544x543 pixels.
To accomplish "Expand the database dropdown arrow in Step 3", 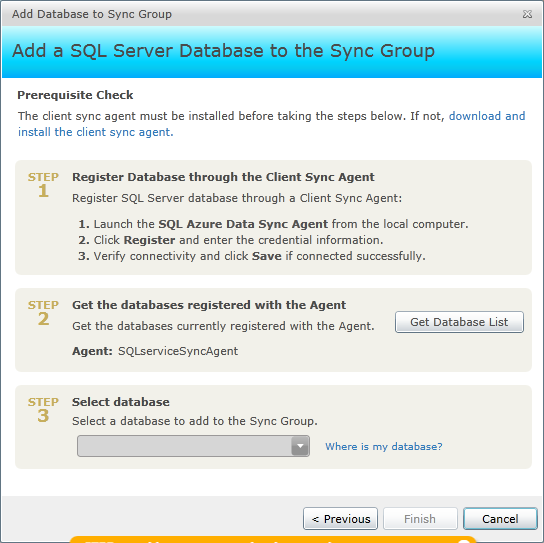I will tap(300, 446).
